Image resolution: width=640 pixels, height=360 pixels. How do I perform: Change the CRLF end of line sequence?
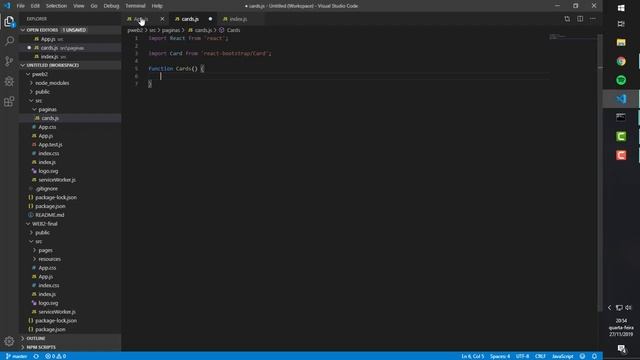click(540, 356)
